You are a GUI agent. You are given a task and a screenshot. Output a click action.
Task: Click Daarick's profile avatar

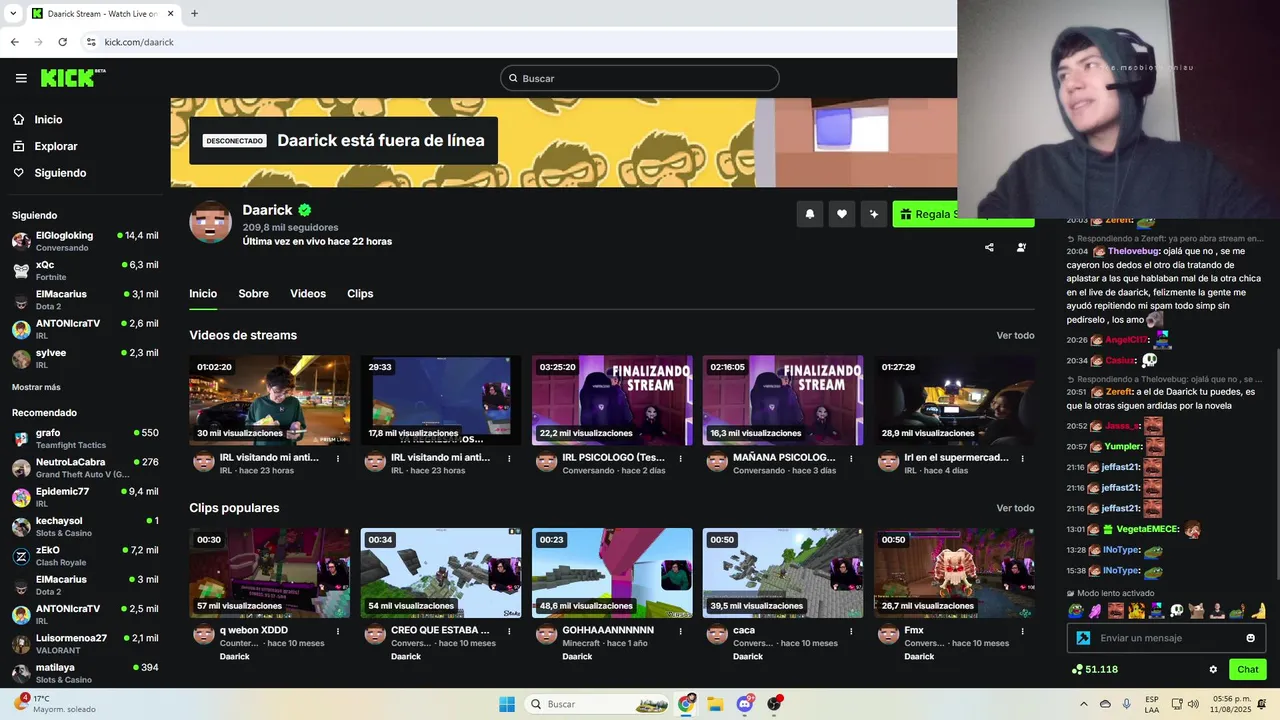coord(210,221)
